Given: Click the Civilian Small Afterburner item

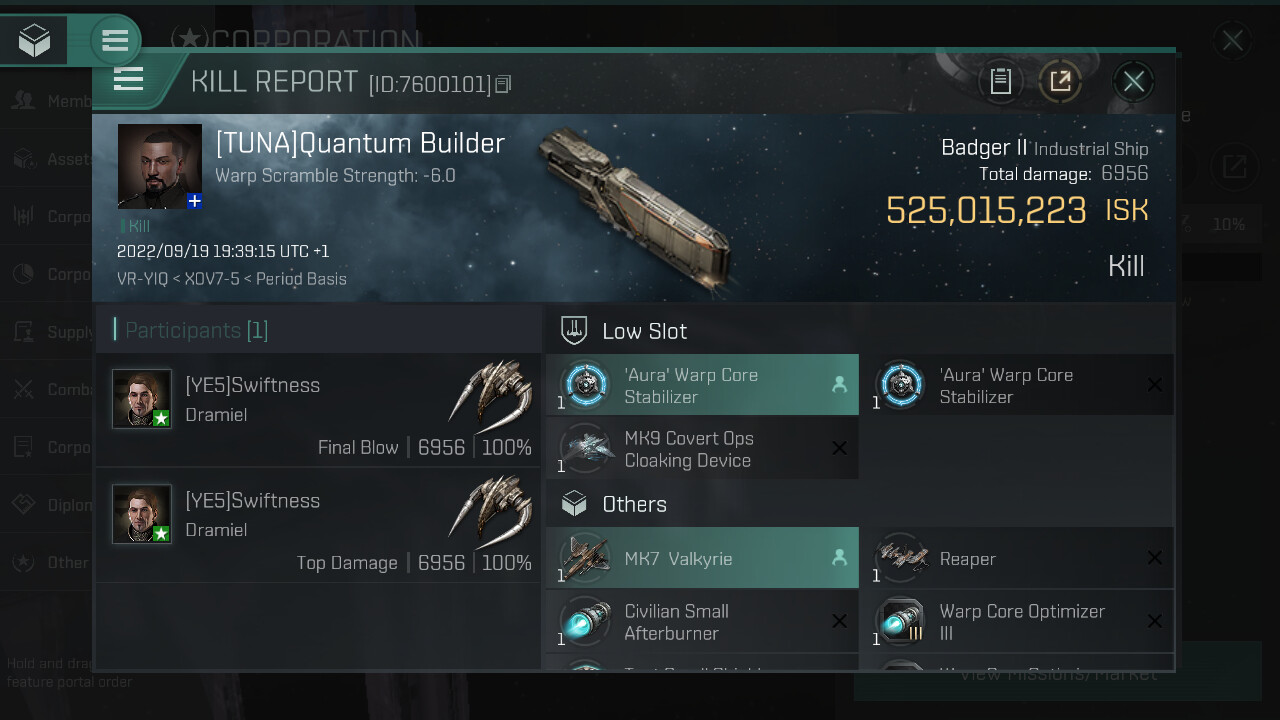Looking at the screenshot, I should pos(702,622).
